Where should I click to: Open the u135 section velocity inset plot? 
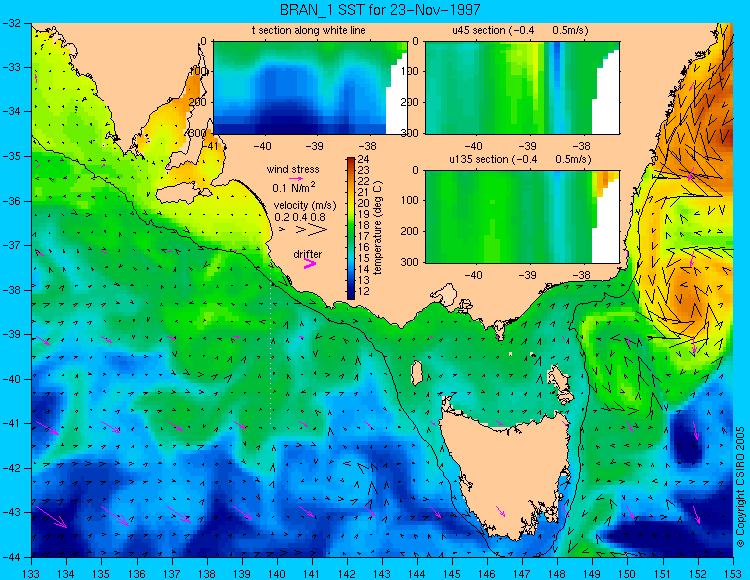[x=522, y=217]
